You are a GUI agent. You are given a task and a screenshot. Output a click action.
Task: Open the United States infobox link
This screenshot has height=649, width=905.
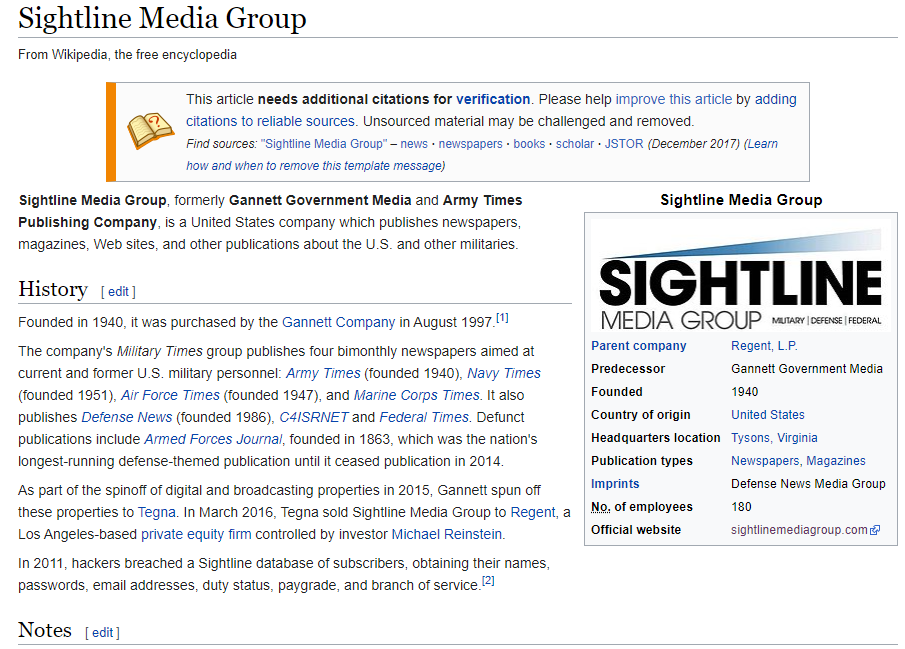click(x=768, y=415)
